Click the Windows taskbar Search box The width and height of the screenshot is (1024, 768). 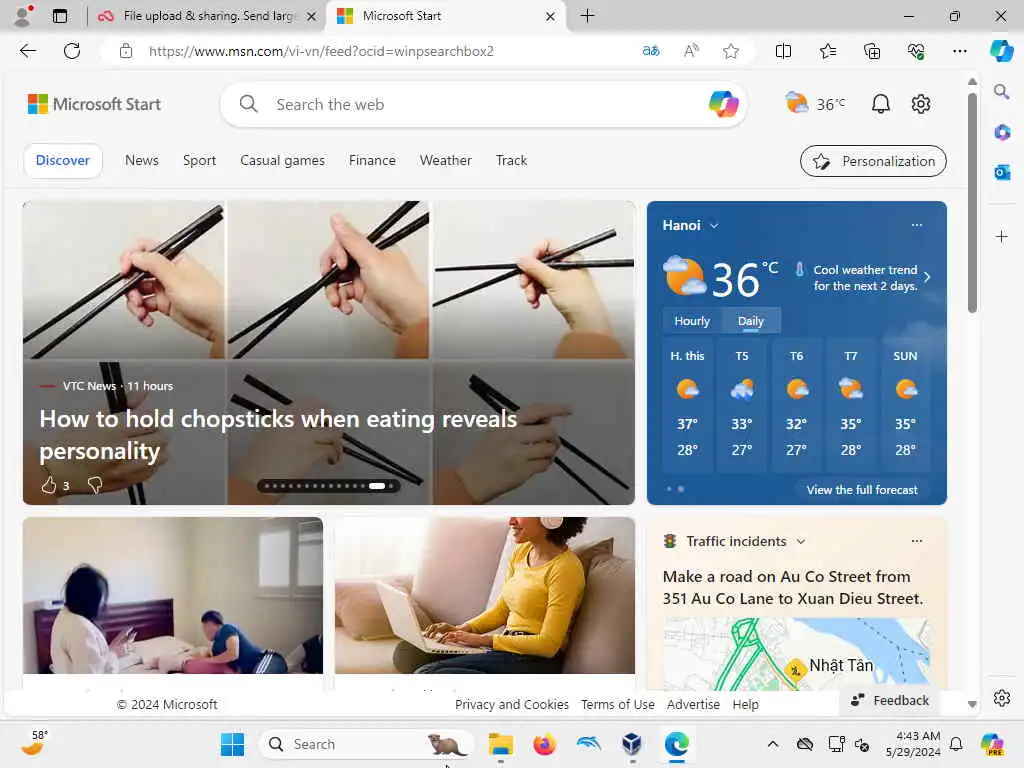[366, 744]
